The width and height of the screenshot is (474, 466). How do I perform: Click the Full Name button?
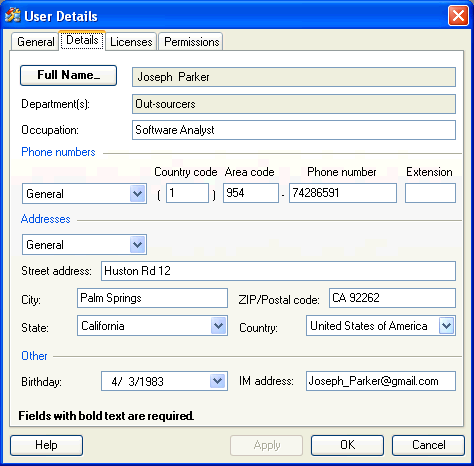click(x=68, y=75)
